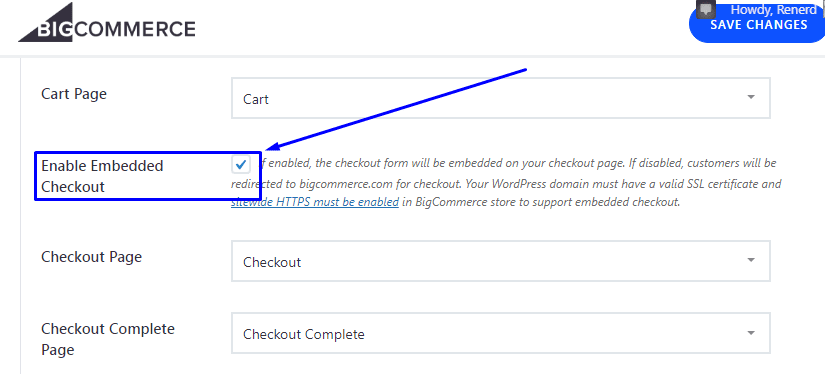Open the Cart Page select box
This screenshot has height=374, width=825.
tap(501, 98)
